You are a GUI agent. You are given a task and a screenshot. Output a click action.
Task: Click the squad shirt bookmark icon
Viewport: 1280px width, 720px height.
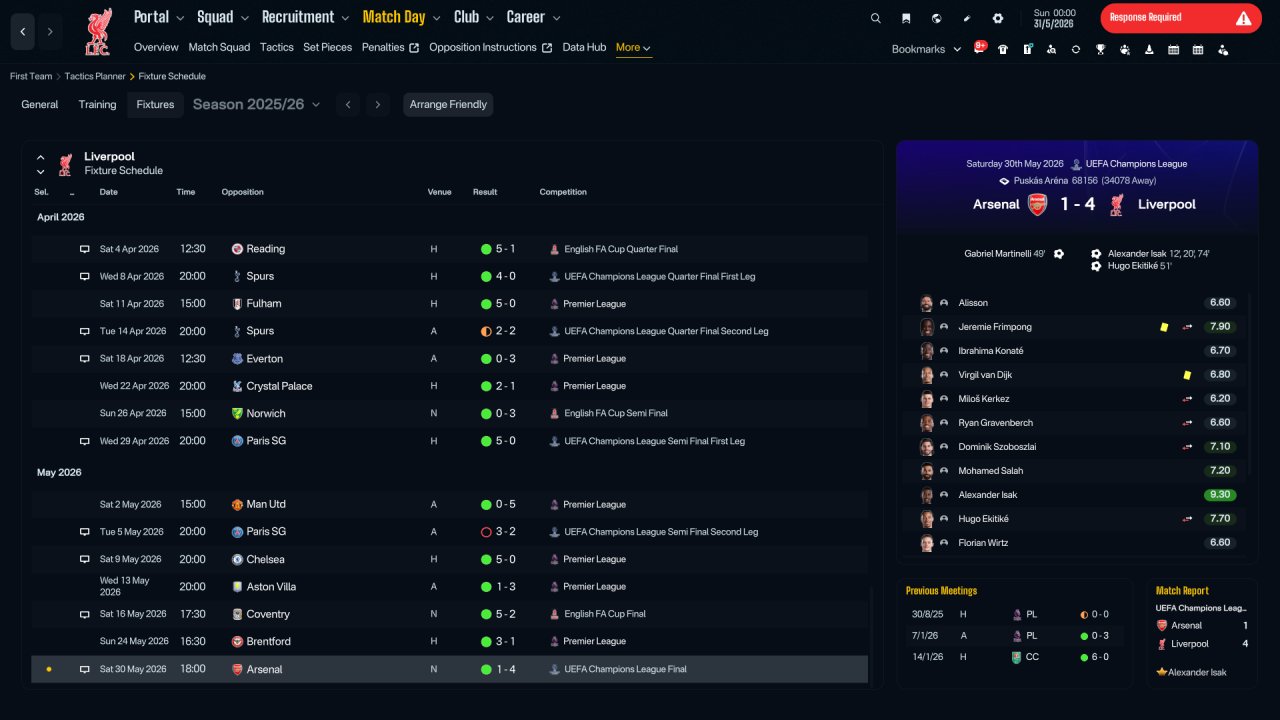pyautogui.click(x=1003, y=49)
